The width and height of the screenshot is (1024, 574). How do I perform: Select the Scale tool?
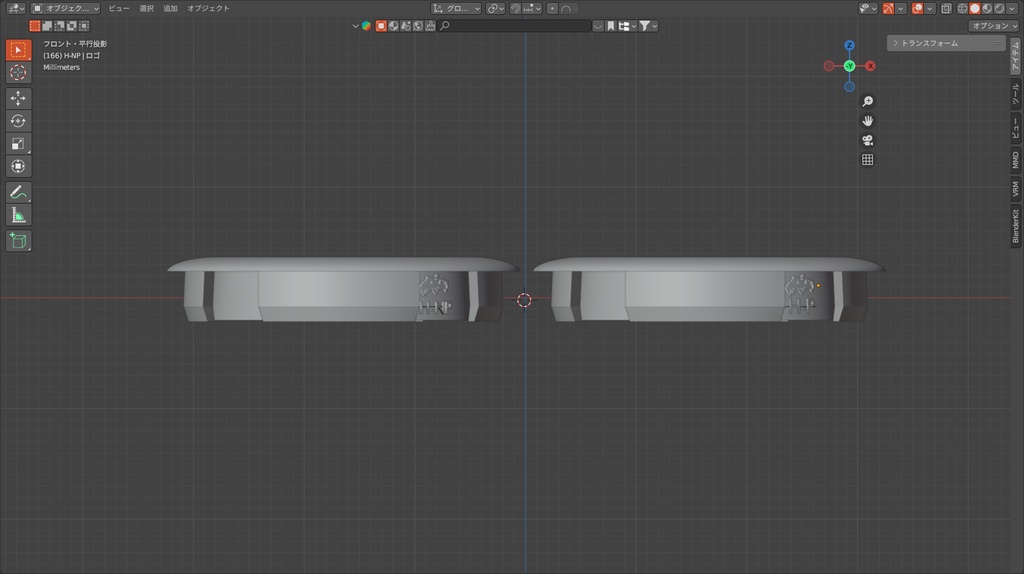(x=18, y=144)
